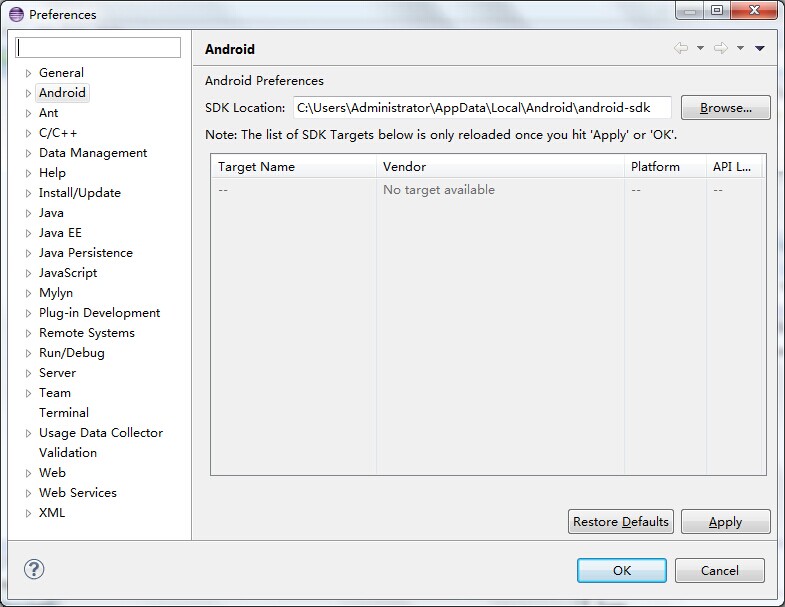Confirm with the OK button
The image size is (785, 607).
[622, 570]
